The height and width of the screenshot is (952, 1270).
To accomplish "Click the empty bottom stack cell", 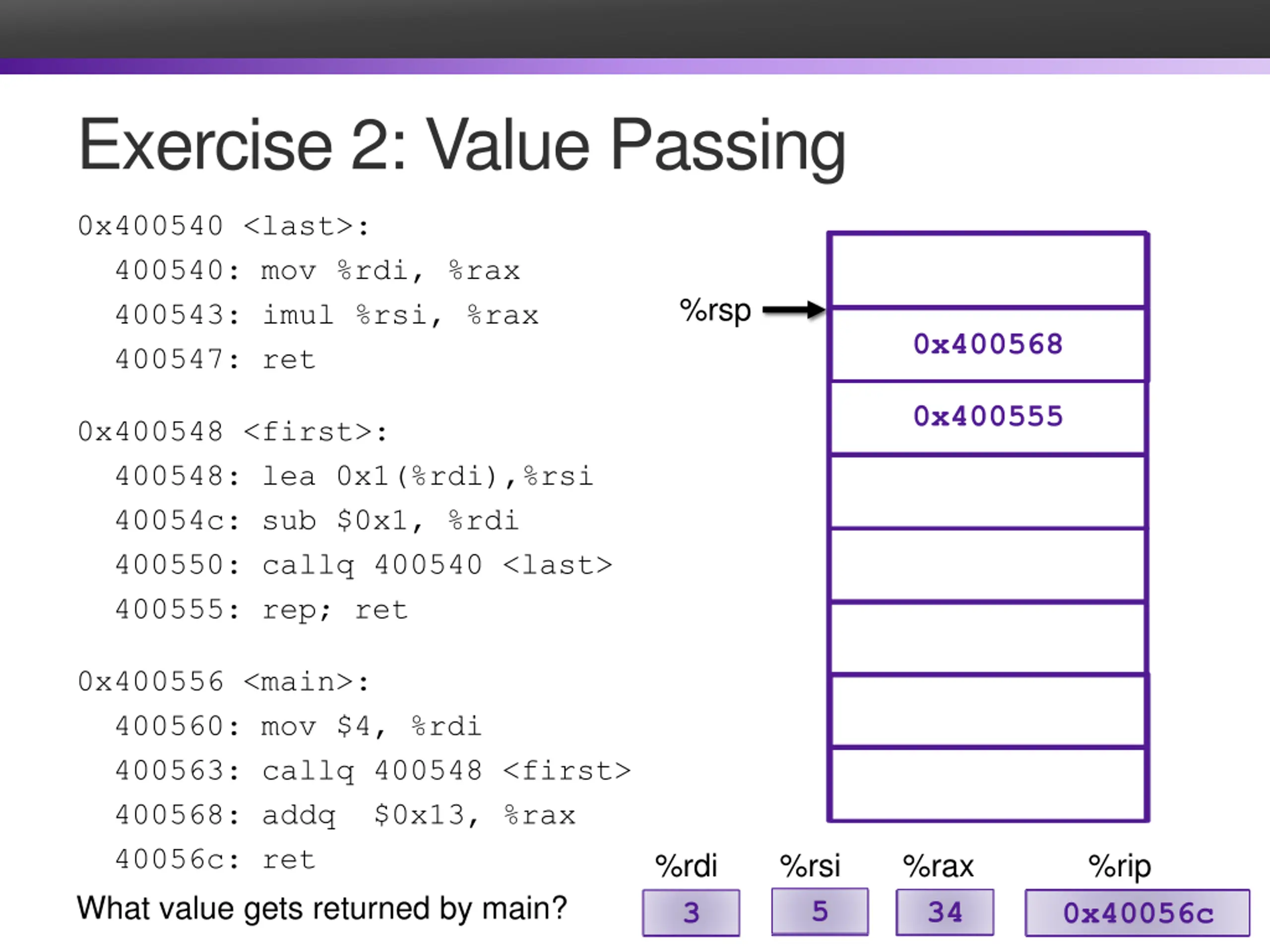I will (x=988, y=784).
